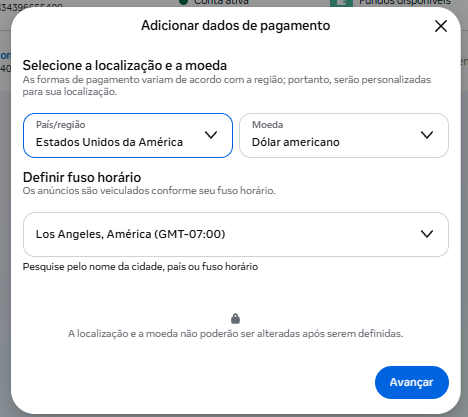Viewport: 468px width, 417px height.
Task: Click the chevron beside Dólar americano
Action: pyautogui.click(x=427, y=135)
